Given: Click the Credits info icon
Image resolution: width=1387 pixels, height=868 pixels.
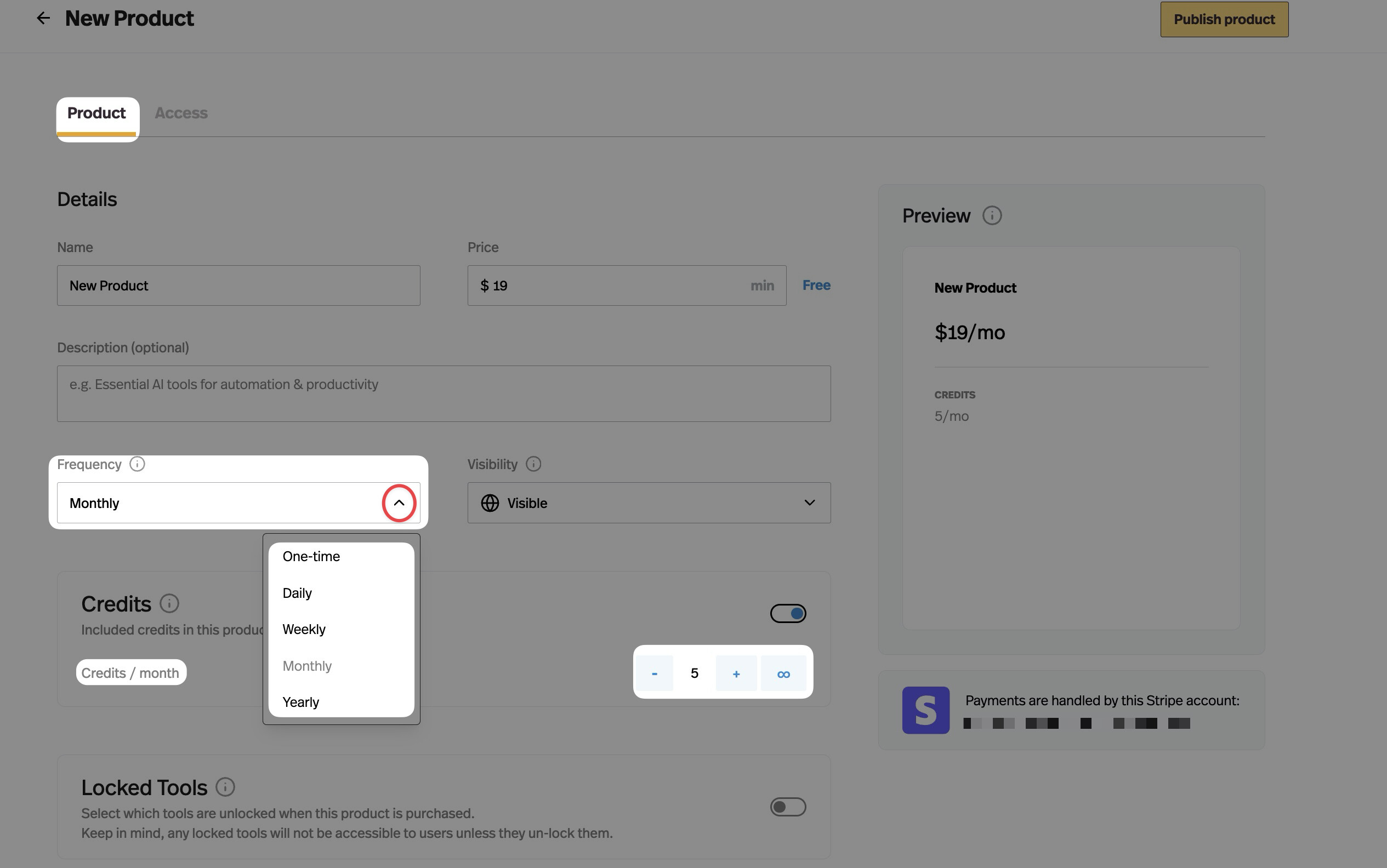Looking at the screenshot, I should pyautogui.click(x=169, y=603).
